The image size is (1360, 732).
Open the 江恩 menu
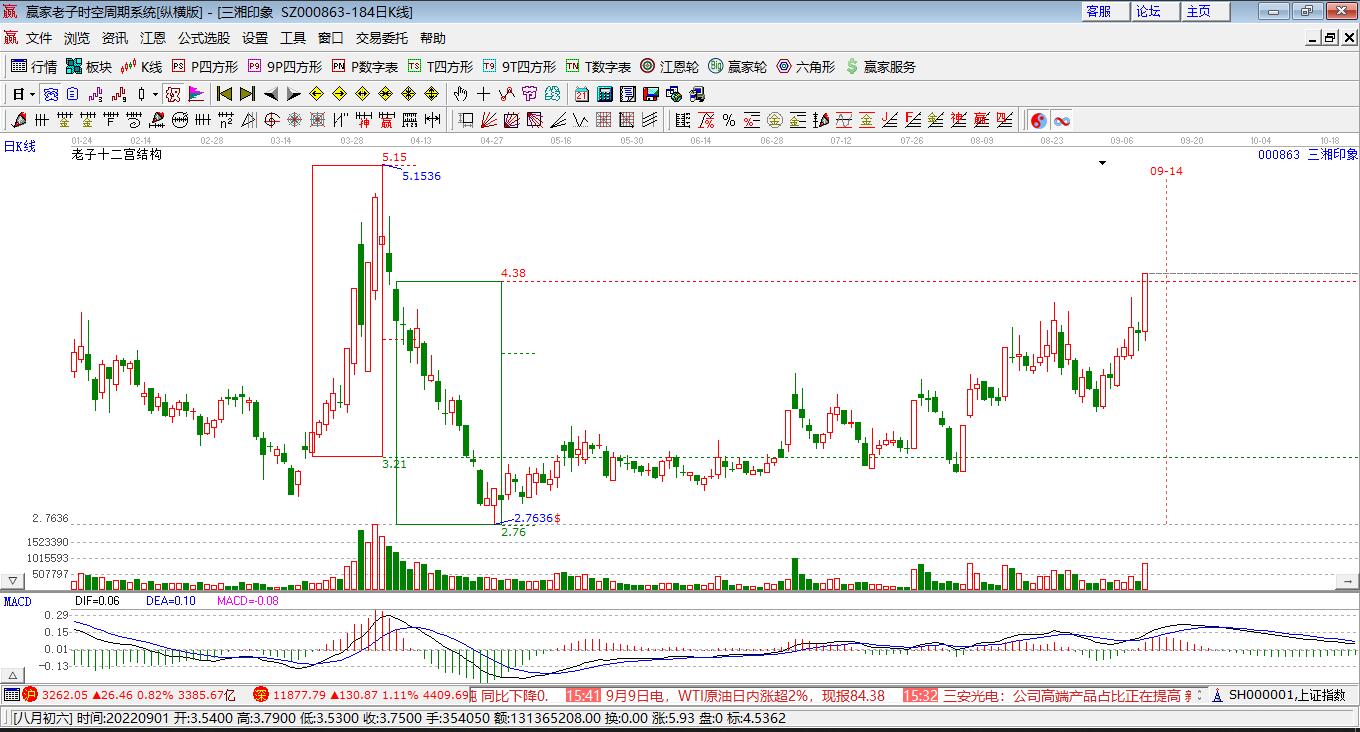(x=153, y=38)
